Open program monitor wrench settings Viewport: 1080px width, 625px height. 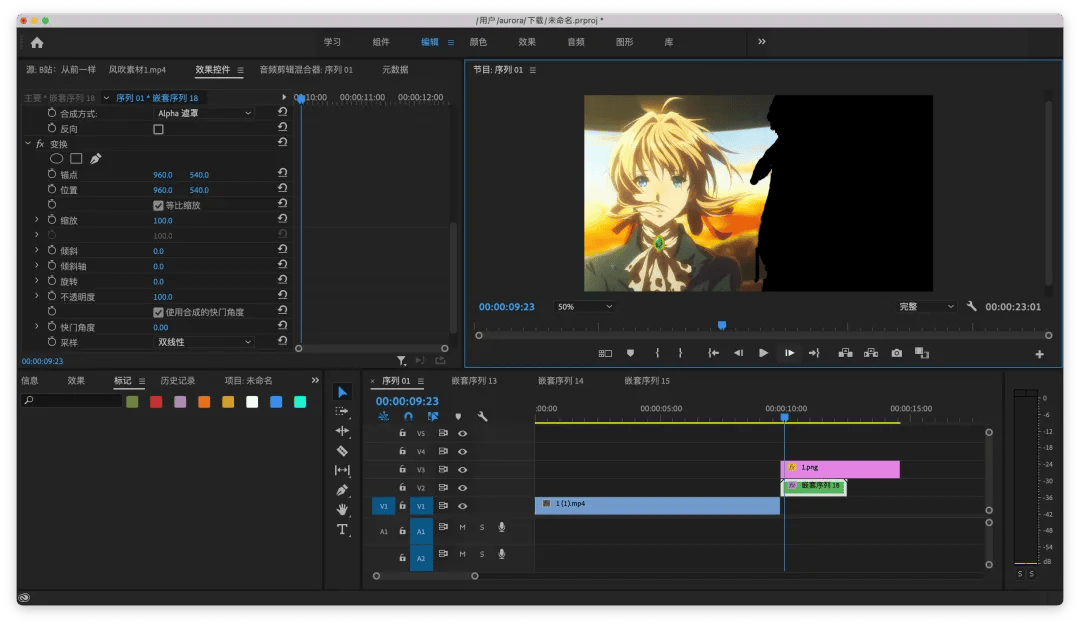click(971, 306)
